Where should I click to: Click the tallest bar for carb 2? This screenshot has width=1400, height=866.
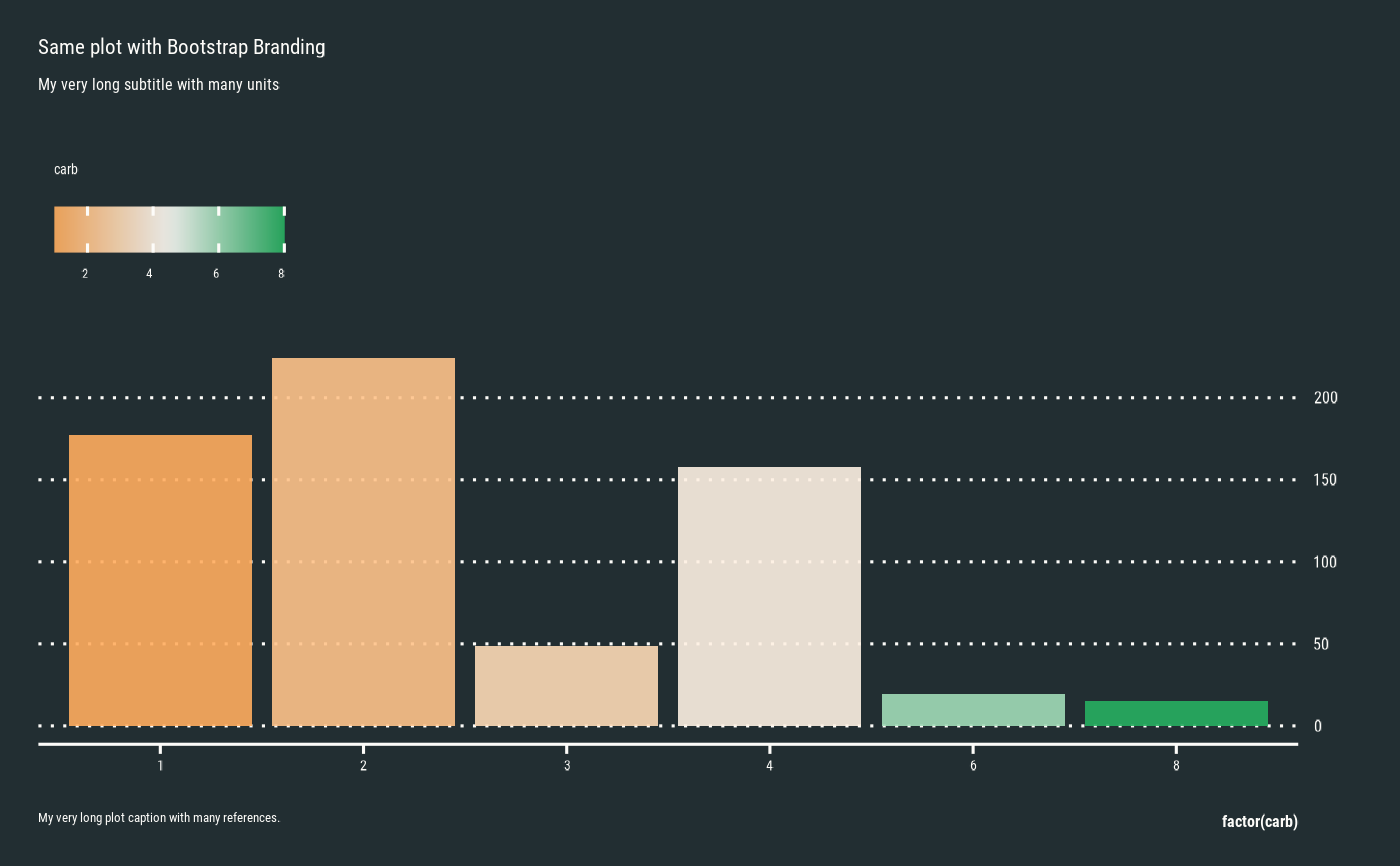point(363,542)
